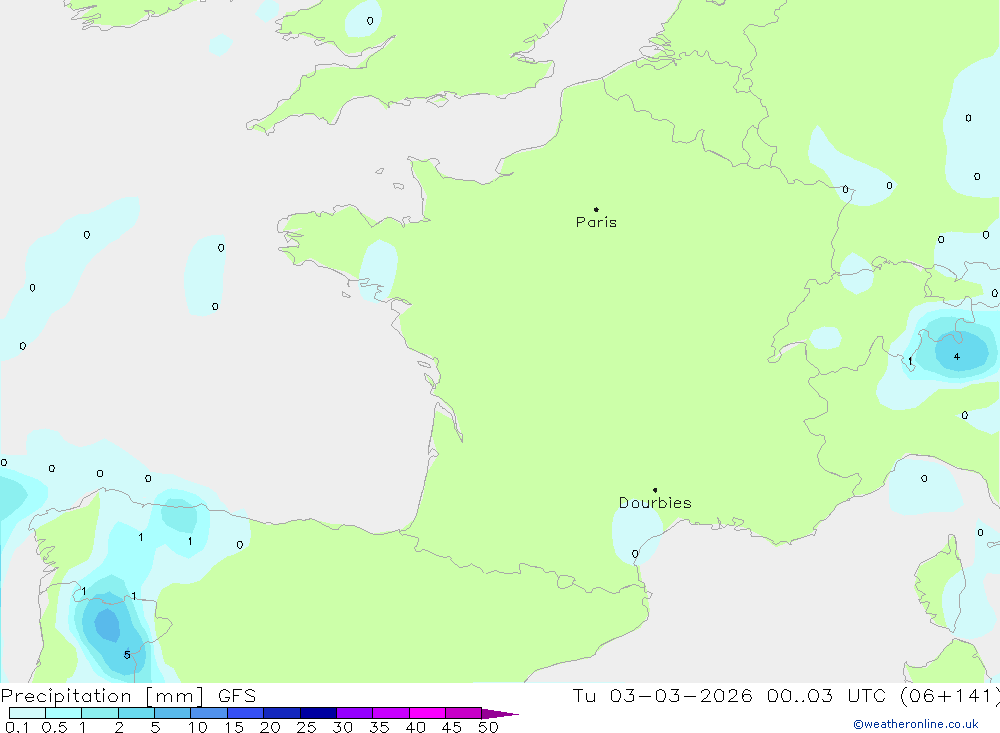
Task: Click the legend scale label '0.5'
Action: pos(54,727)
